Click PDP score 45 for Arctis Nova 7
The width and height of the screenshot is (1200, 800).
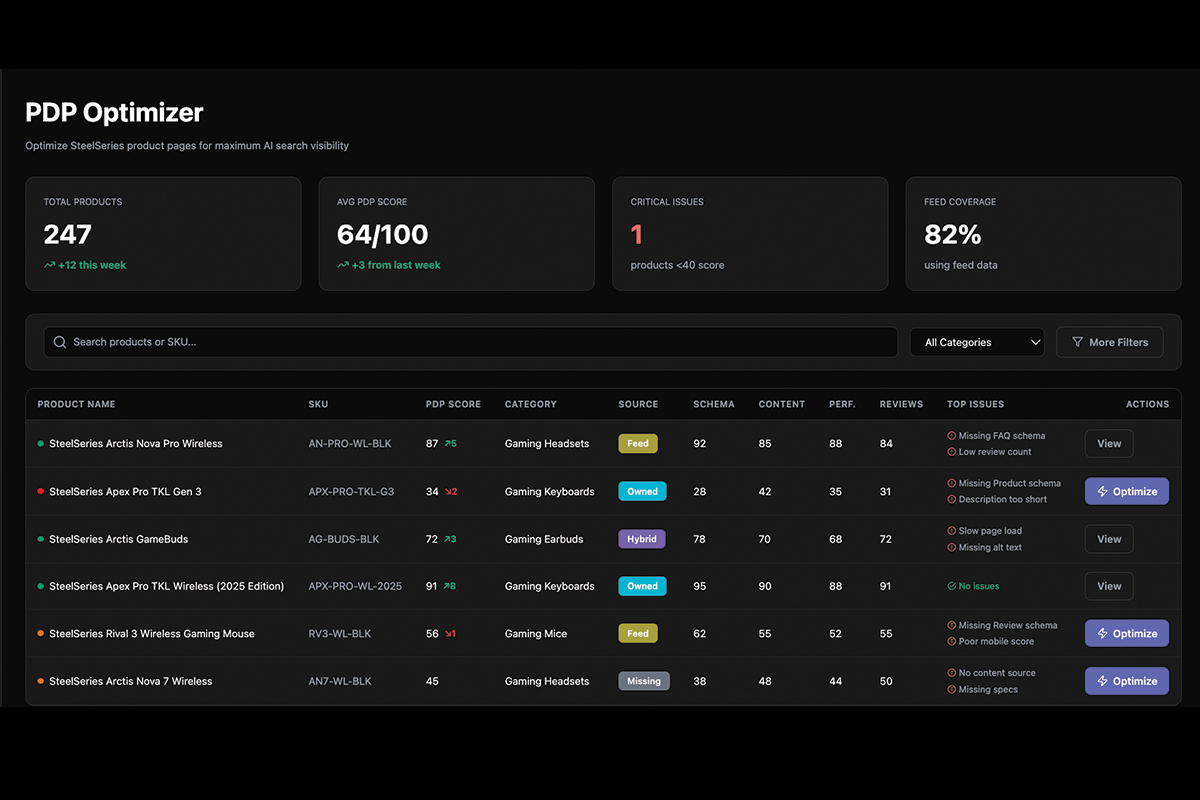(x=432, y=681)
